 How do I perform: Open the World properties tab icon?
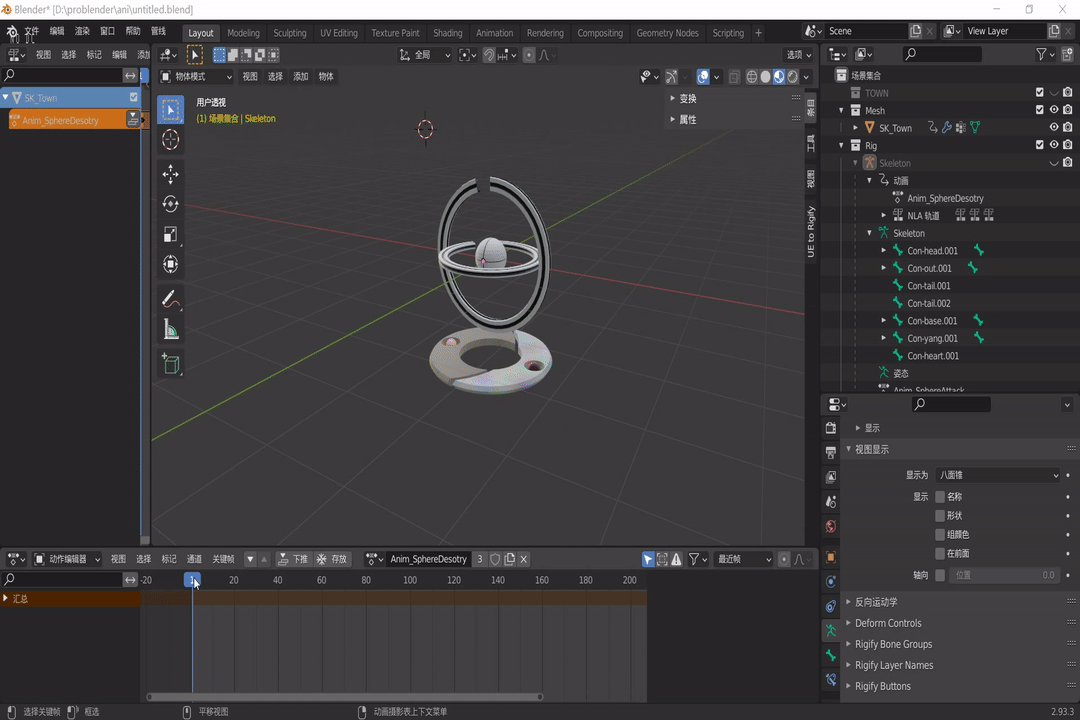[831, 526]
